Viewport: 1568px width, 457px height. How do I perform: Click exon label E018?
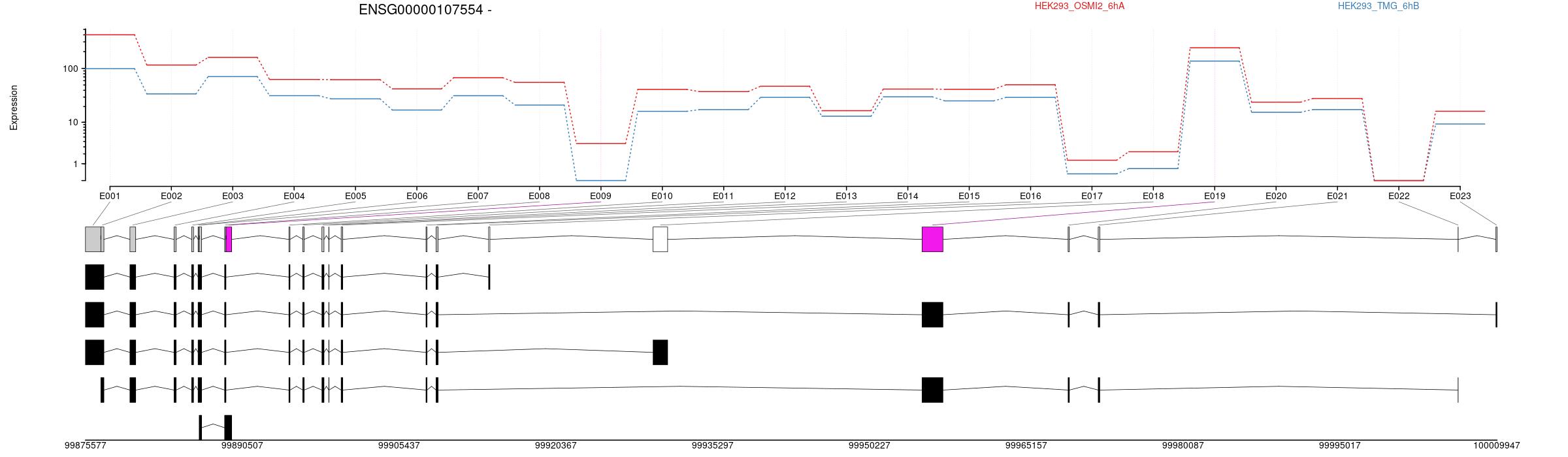1153,196
